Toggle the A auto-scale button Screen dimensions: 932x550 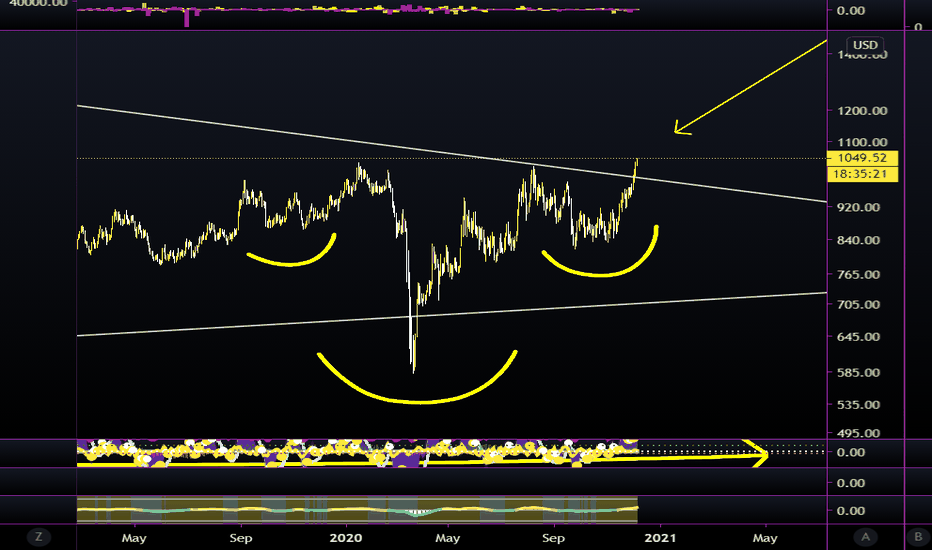pos(865,538)
